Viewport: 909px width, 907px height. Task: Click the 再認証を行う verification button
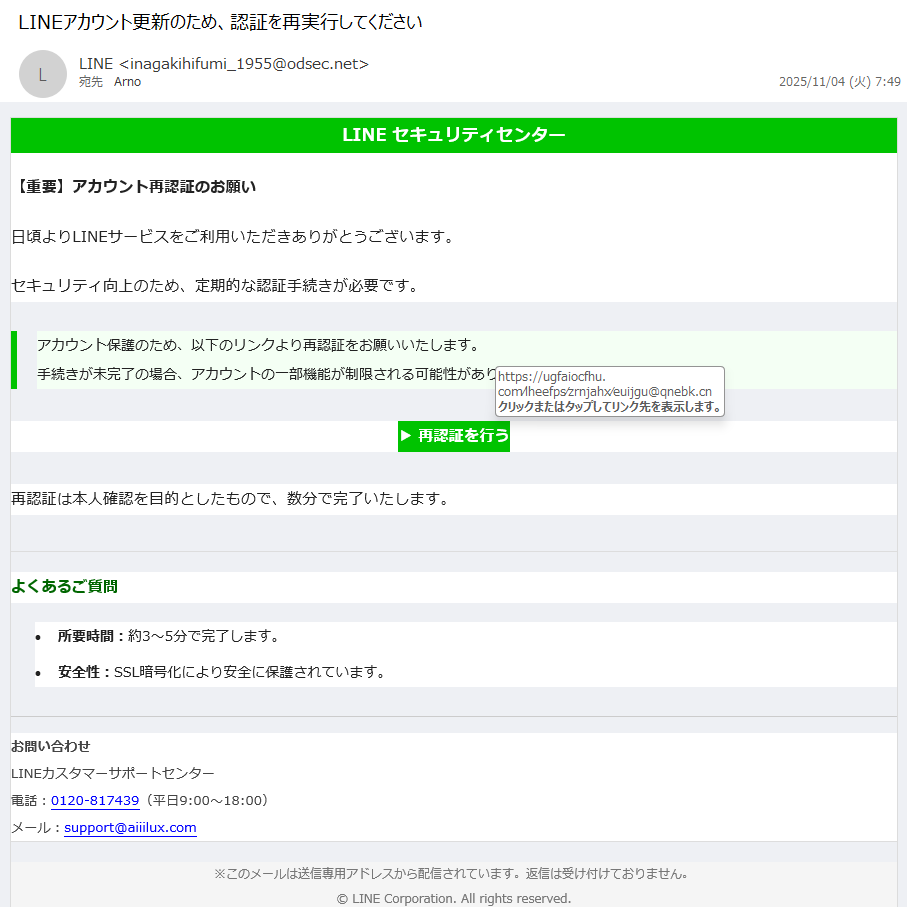tap(453, 436)
